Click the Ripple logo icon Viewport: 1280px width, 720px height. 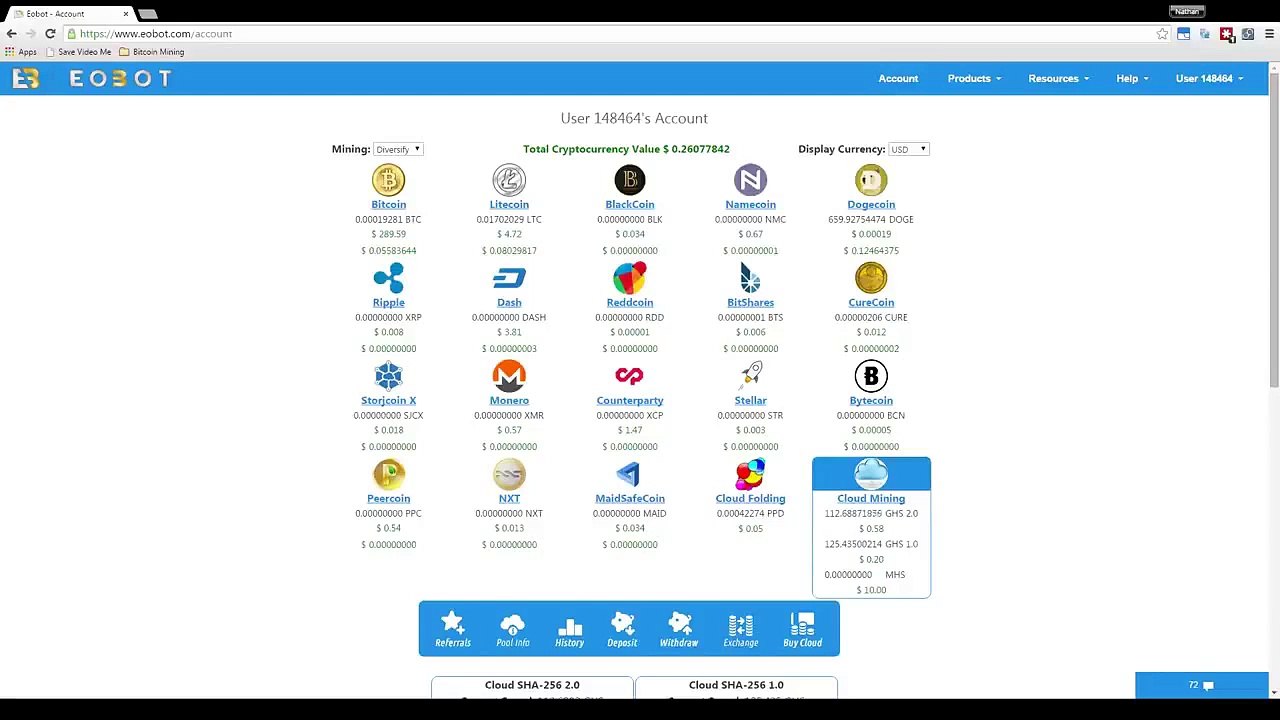click(388, 278)
